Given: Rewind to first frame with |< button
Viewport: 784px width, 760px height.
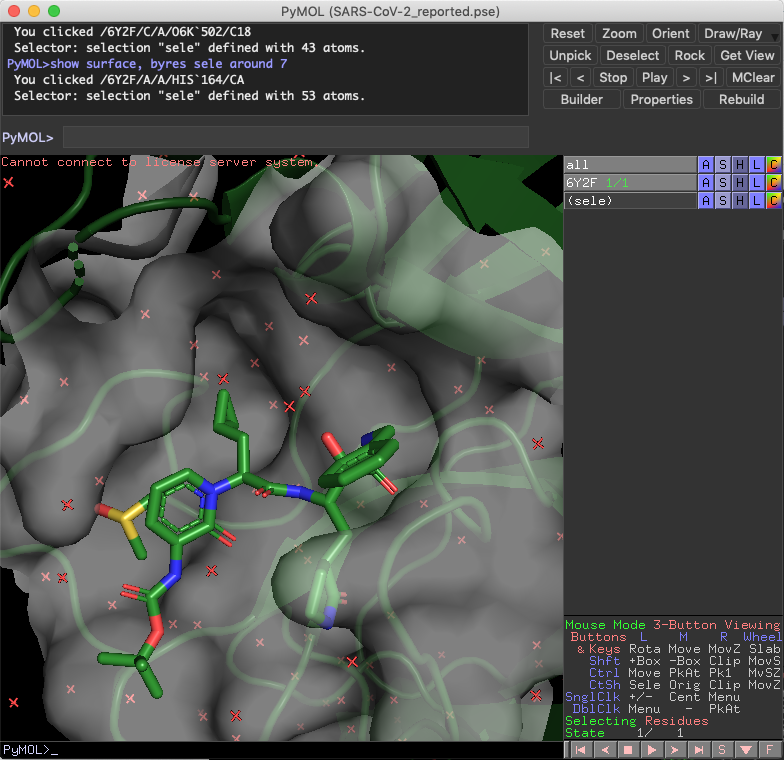Looking at the screenshot, I should [x=555, y=78].
